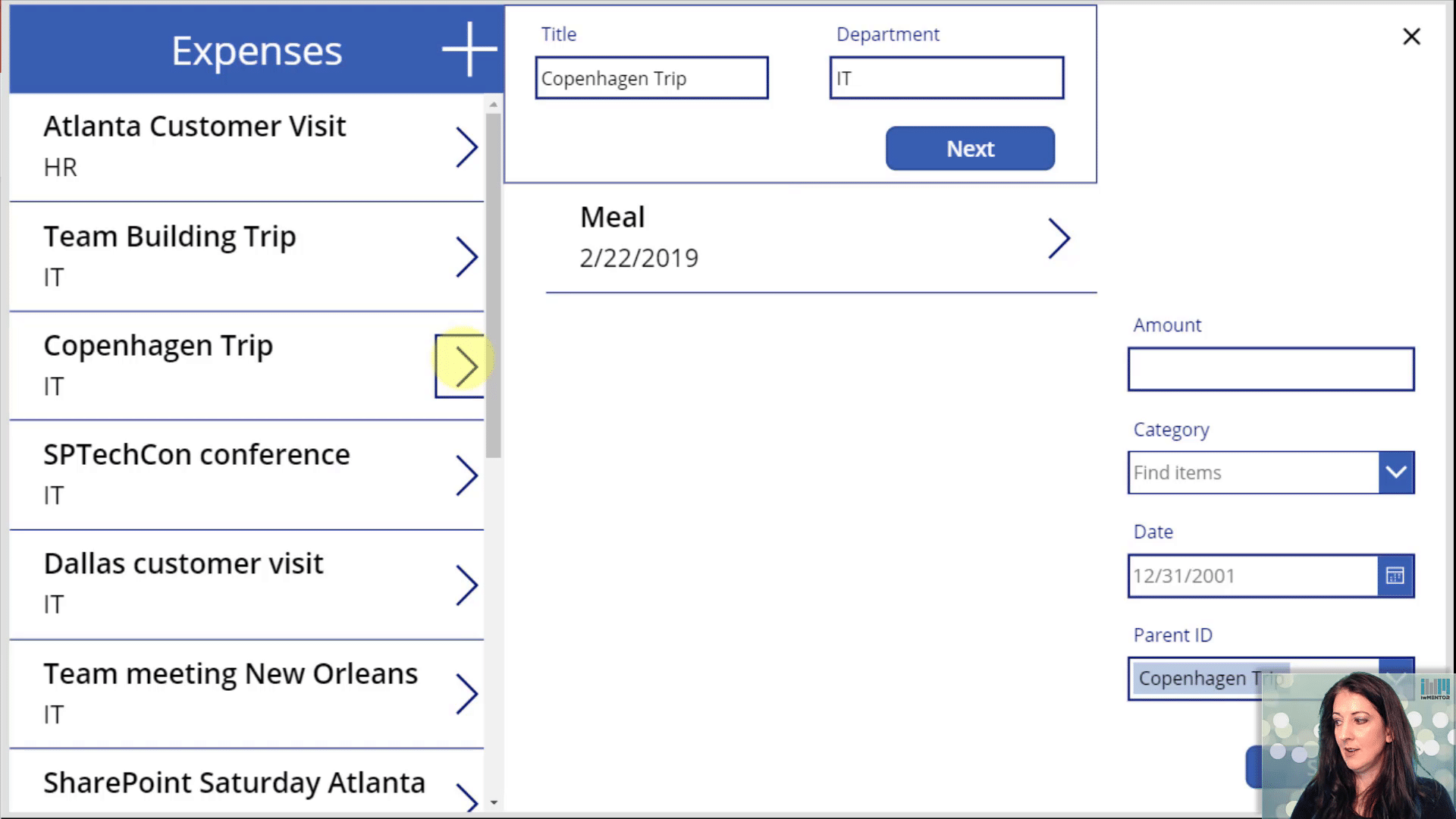Open the Date calendar picker icon
The image size is (1456, 819).
coord(1395,576)
